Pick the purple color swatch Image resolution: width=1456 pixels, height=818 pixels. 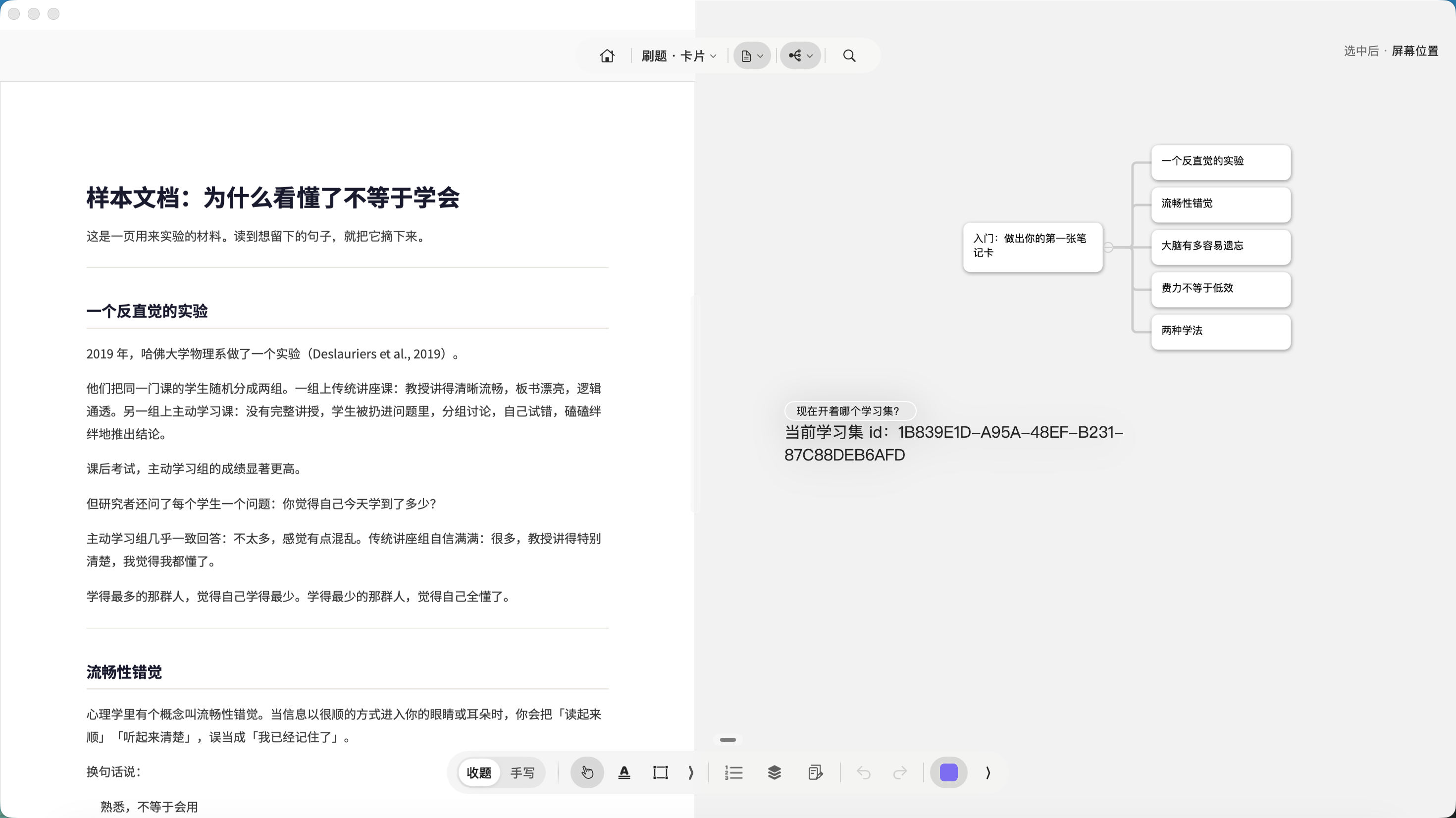point(949,772)
